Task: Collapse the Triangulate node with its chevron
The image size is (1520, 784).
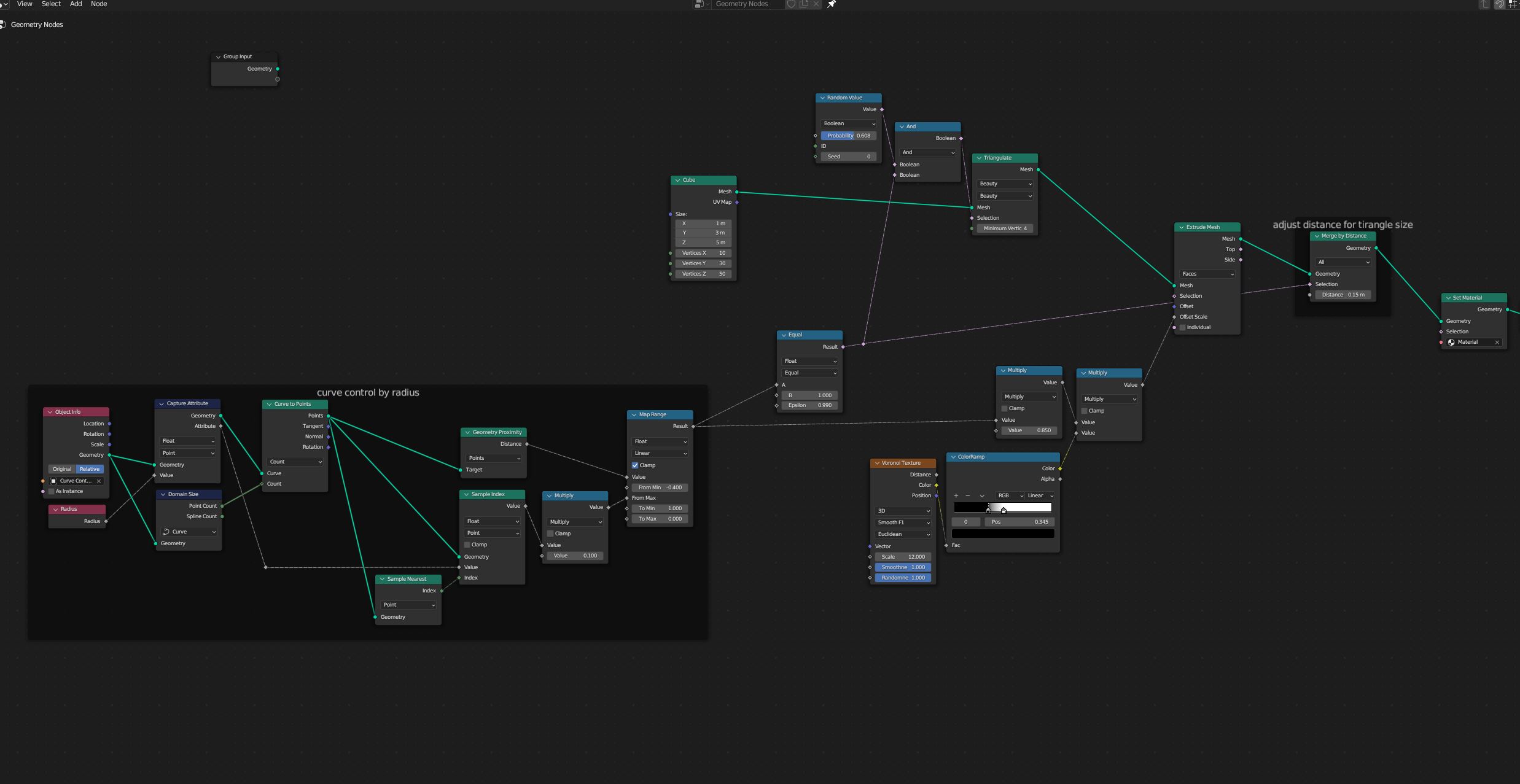Action: (979, 158)
